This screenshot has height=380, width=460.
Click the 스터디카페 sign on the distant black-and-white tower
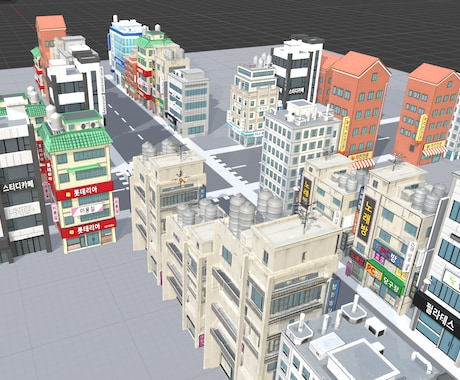[296, 90]
